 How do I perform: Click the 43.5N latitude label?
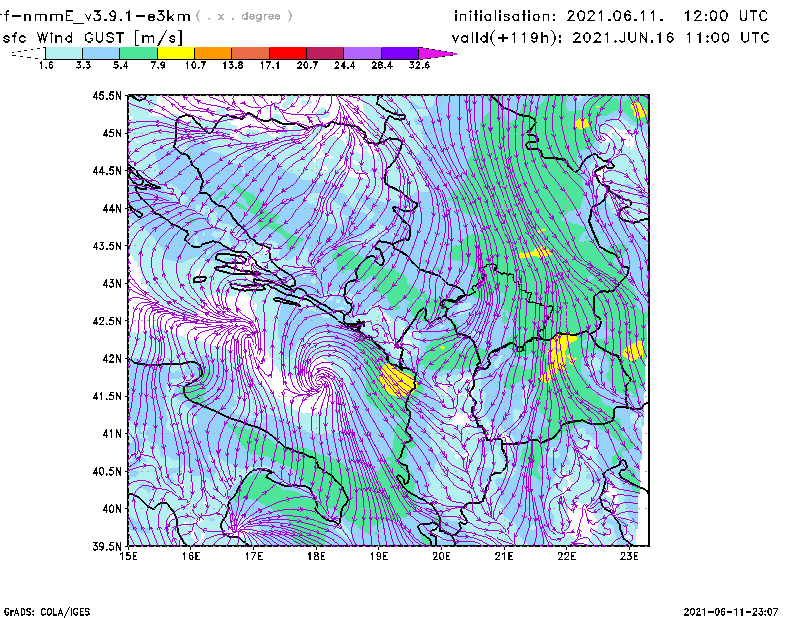[x=107, y=246]
